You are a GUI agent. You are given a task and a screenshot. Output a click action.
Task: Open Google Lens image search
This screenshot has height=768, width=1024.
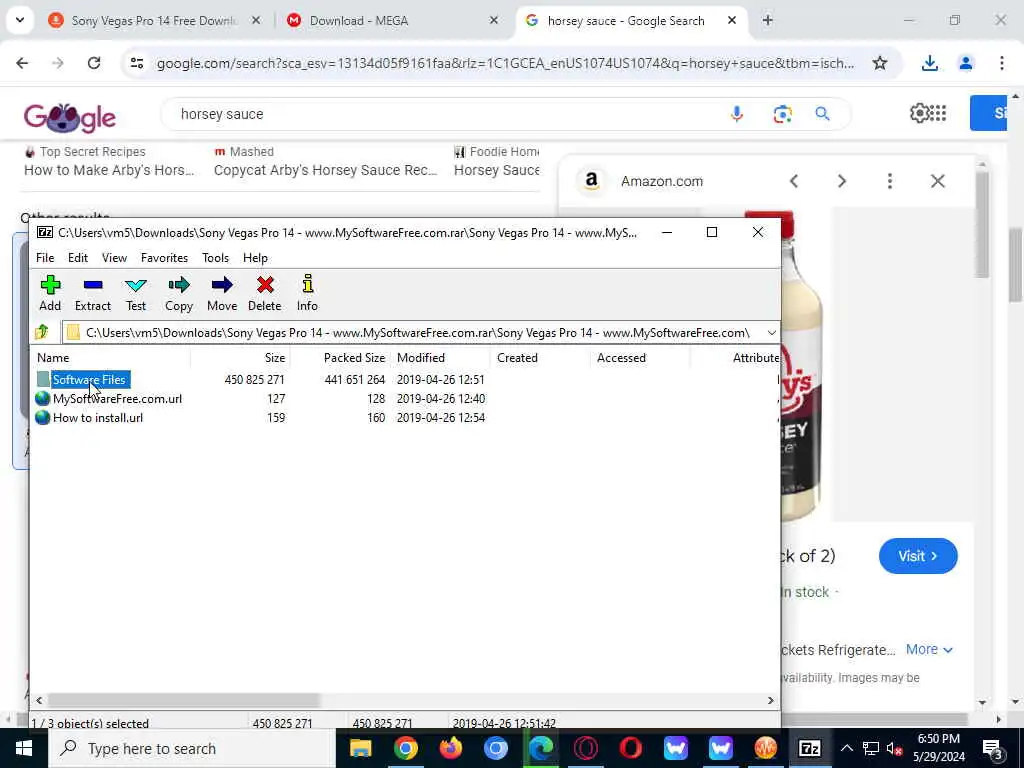(782, 114)
